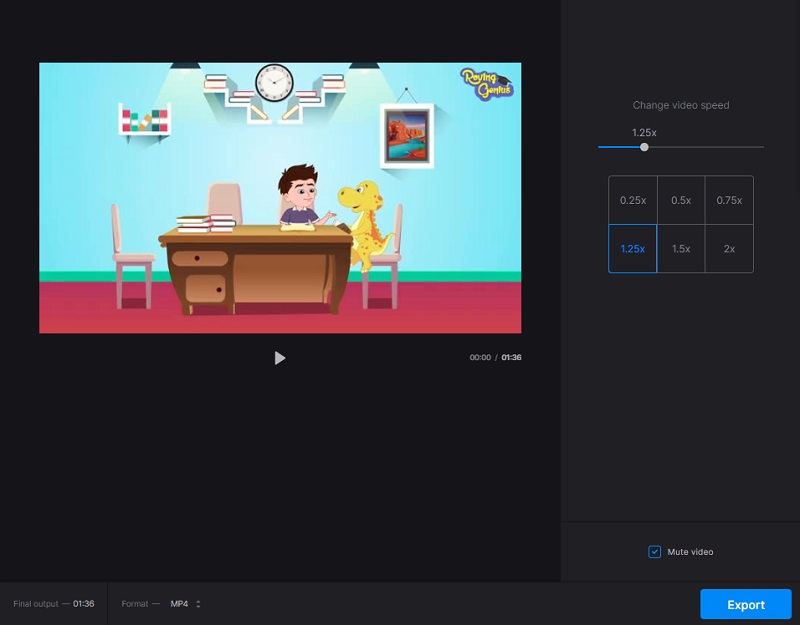Click the Final output duration text
800x625 pixels.
[54, 604]
